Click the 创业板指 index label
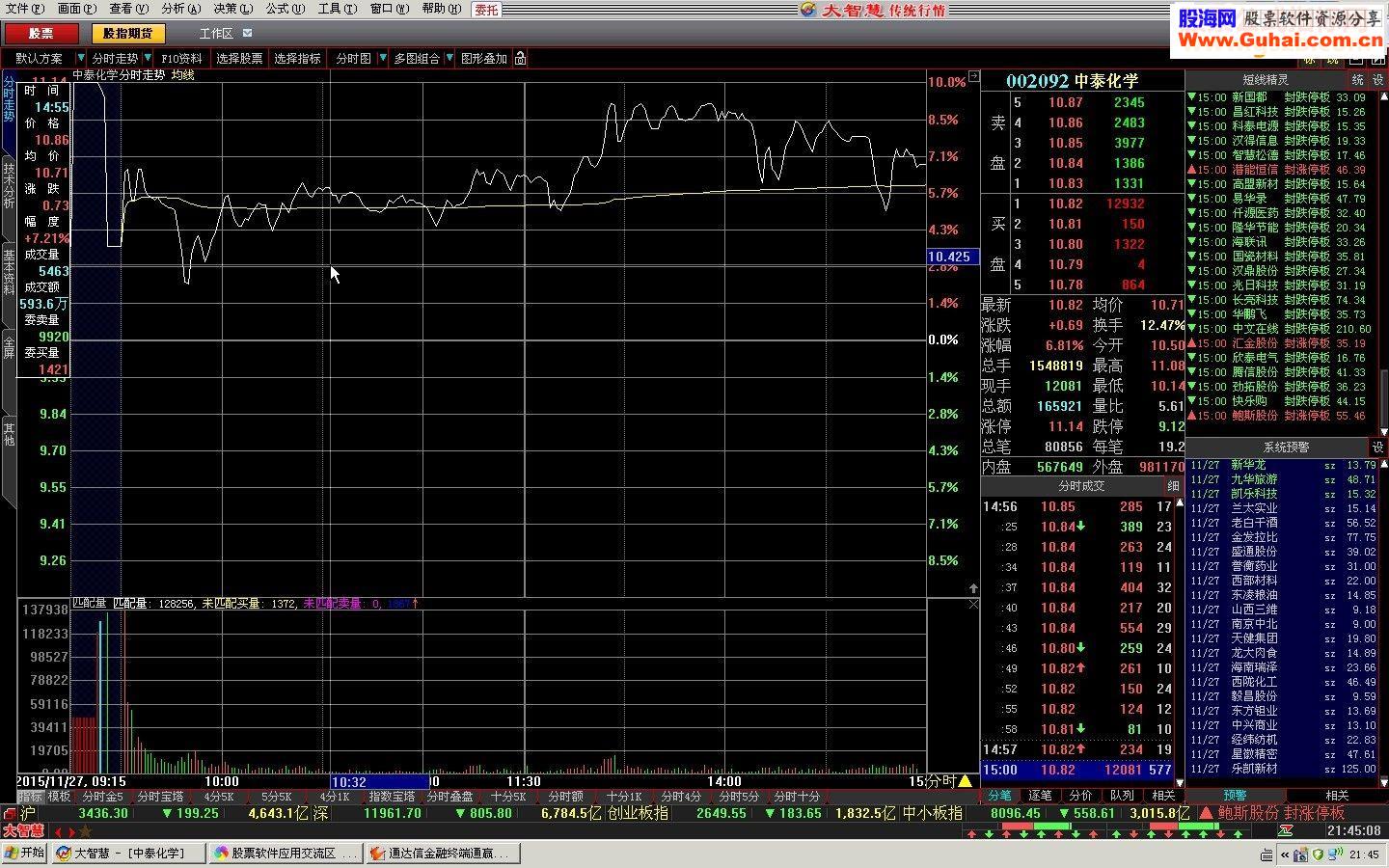The image size is (1389, 868). click(638, 813)
